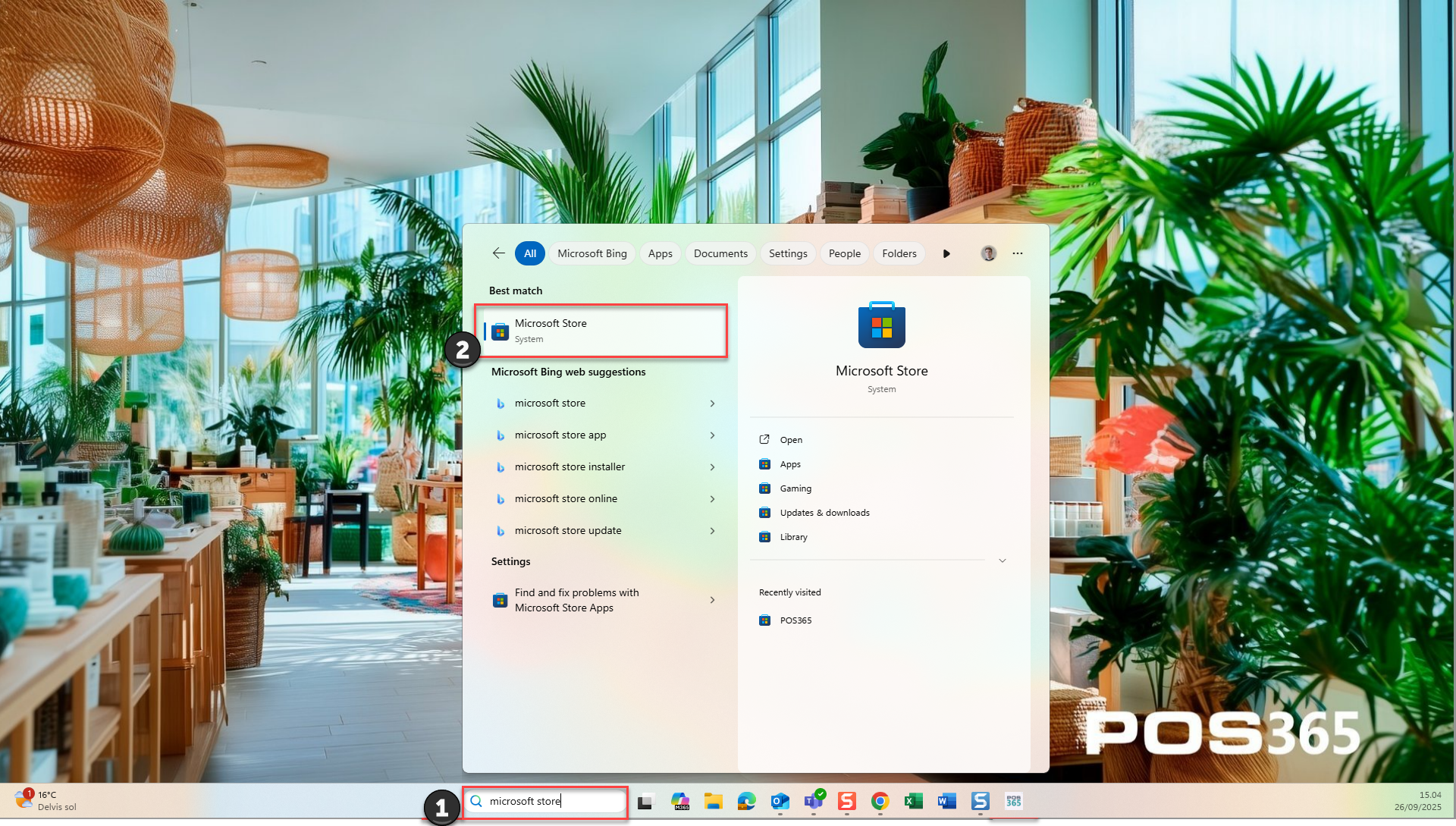Image resolution: width=1456 pixels, height=826 pixels.
Task: Open Excel from the taskbar
Action: tap(914, 802)
